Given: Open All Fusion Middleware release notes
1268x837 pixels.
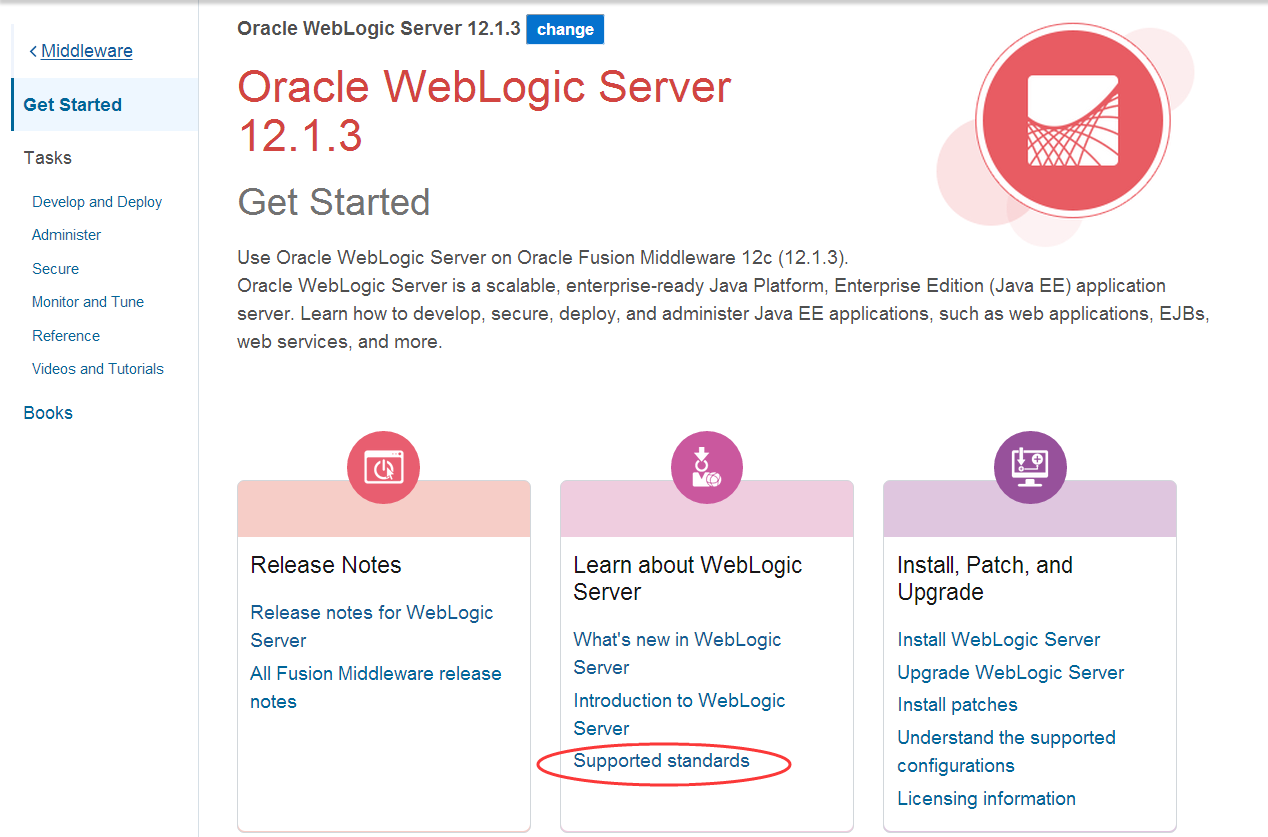Looking at the screenshot, I should (x=376, y=687).
